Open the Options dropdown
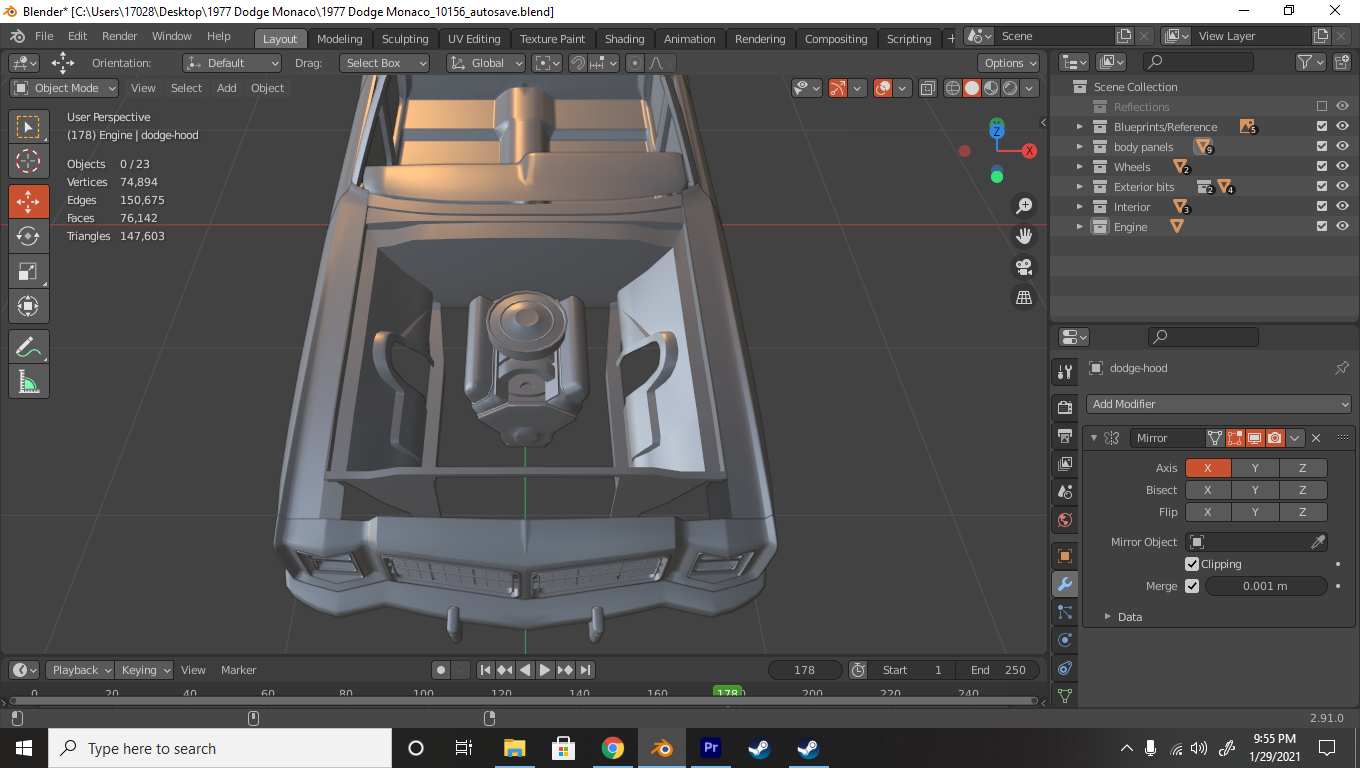This screenshot has height=768, width=1360. [1009, 63]
